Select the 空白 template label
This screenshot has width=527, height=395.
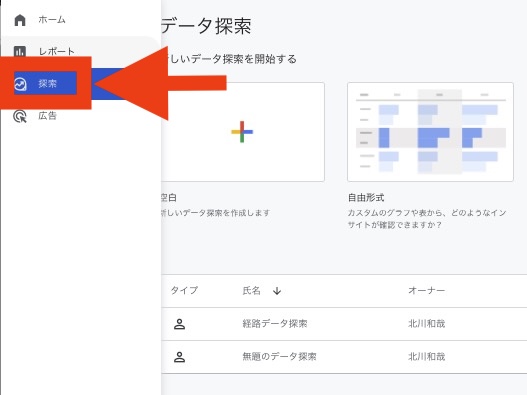tap(169, 198)
